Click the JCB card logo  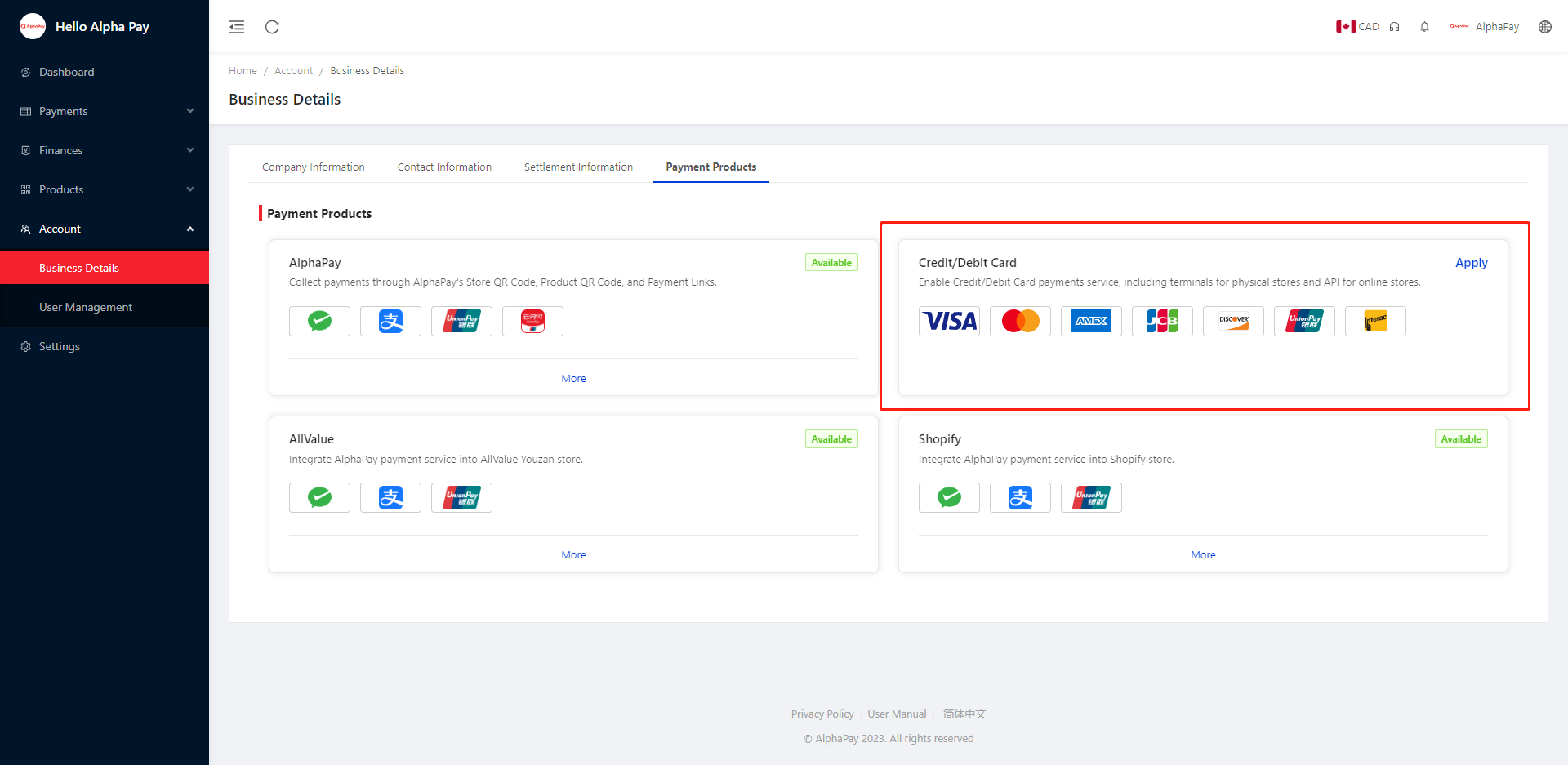tap(1162, 321)
